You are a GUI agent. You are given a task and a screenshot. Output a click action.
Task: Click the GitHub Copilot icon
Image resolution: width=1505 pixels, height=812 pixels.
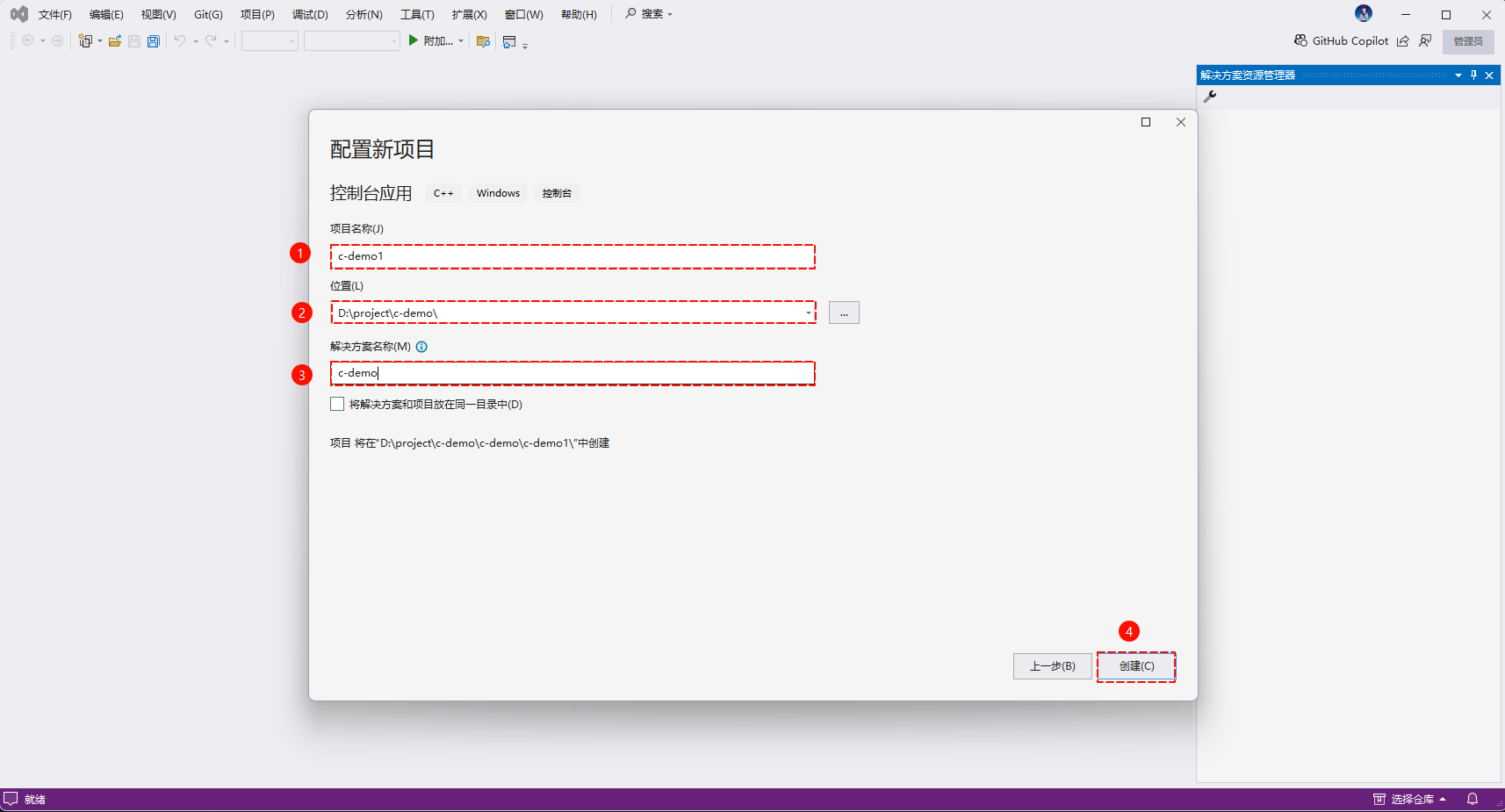1300,40
